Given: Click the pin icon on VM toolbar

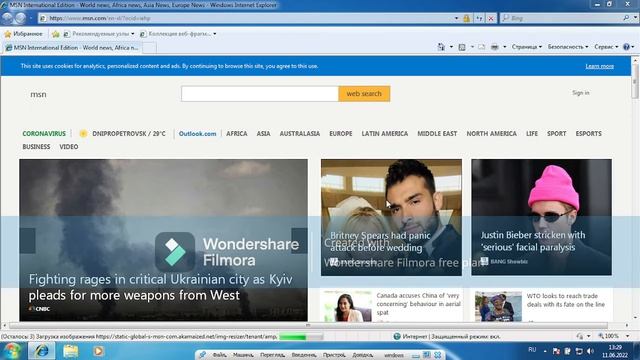Looking at the screenshot, I should click(x=202, y=355).
